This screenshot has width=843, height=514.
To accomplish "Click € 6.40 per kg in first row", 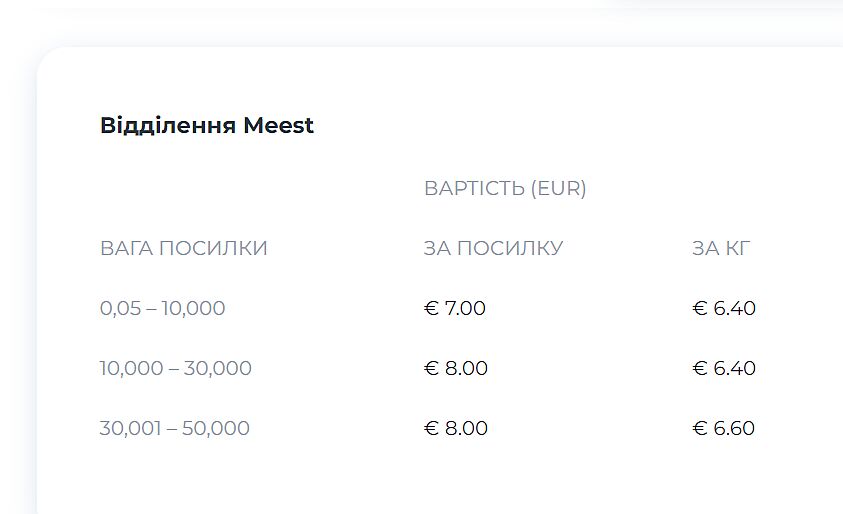I will click(724, 308).
